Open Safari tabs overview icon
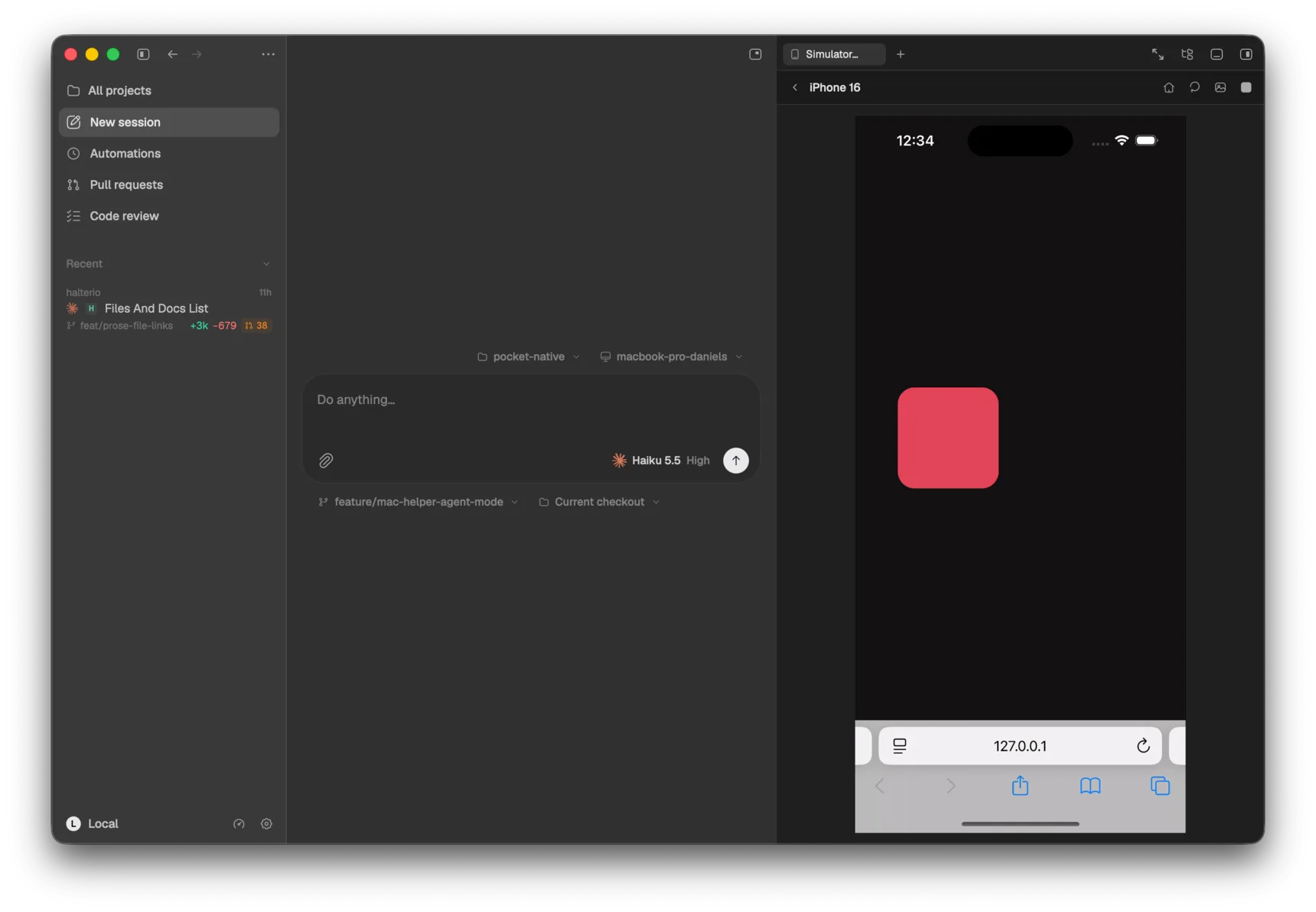The width and height of the screenshot is (1316, 912). (x=1160, y=786)
